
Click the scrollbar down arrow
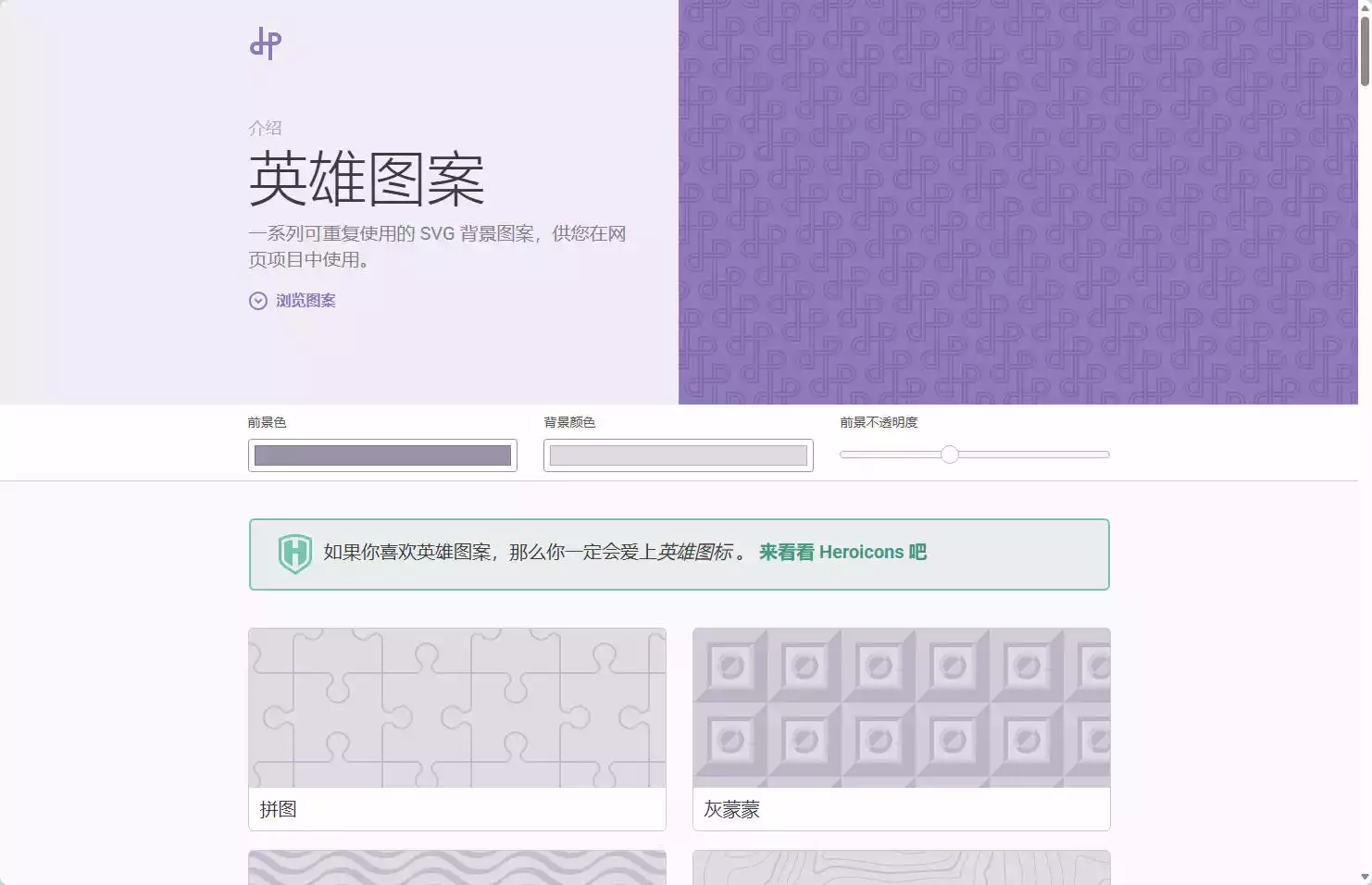[x=1365, y=877]
